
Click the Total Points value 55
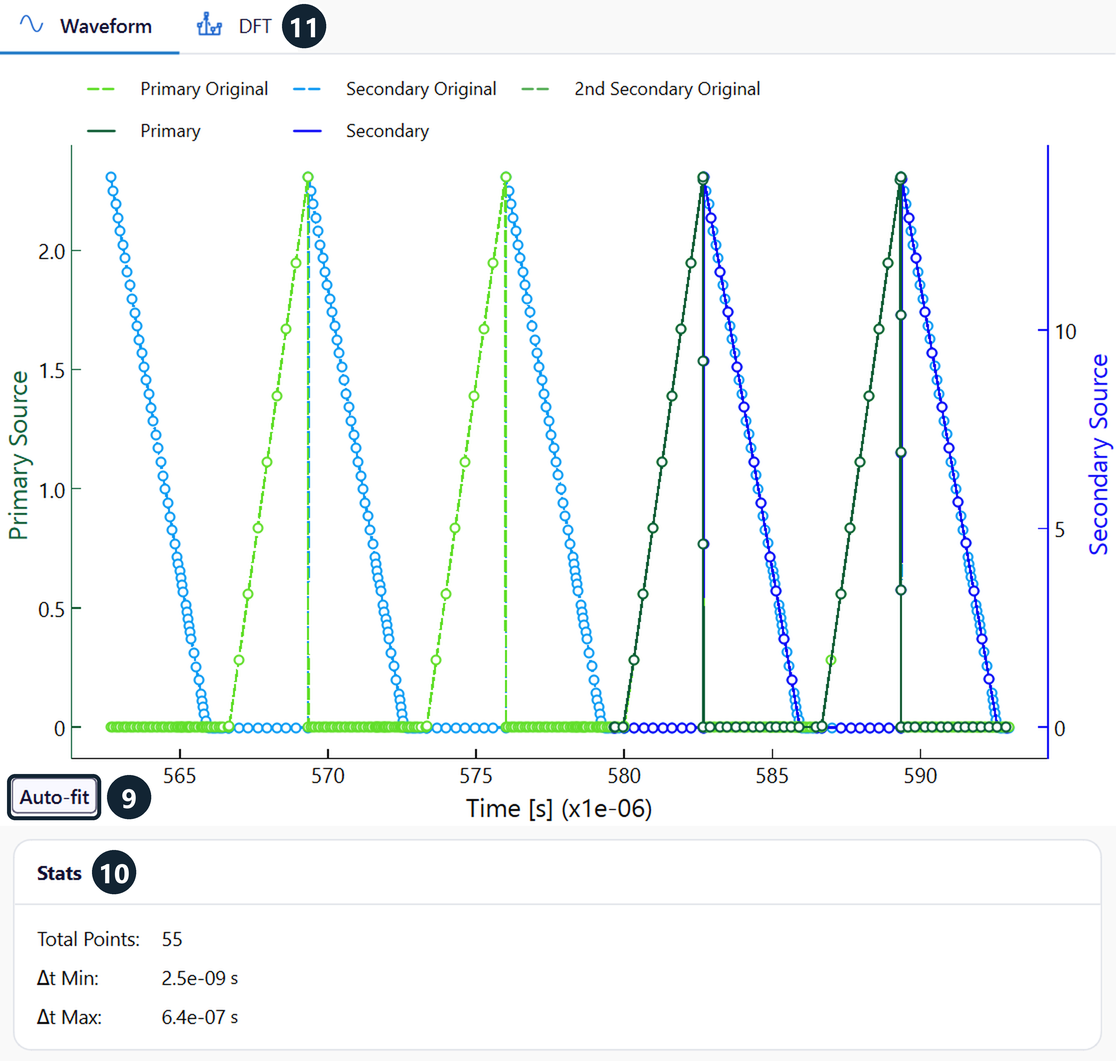(172, 939)
